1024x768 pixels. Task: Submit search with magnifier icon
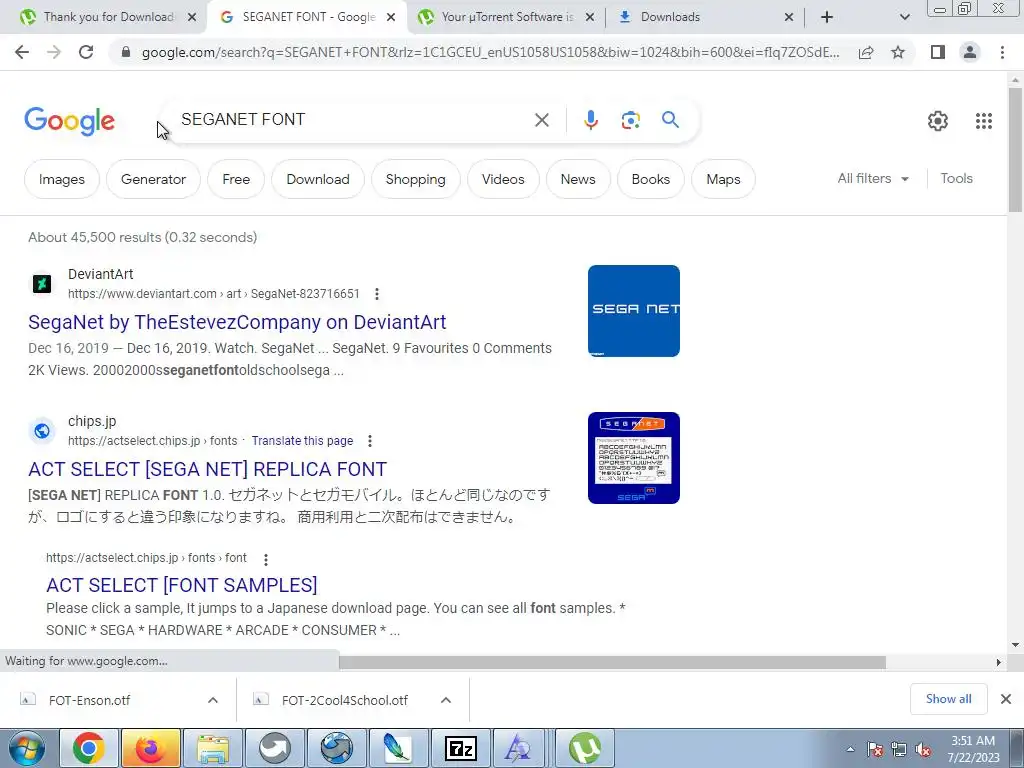(670, 120)
